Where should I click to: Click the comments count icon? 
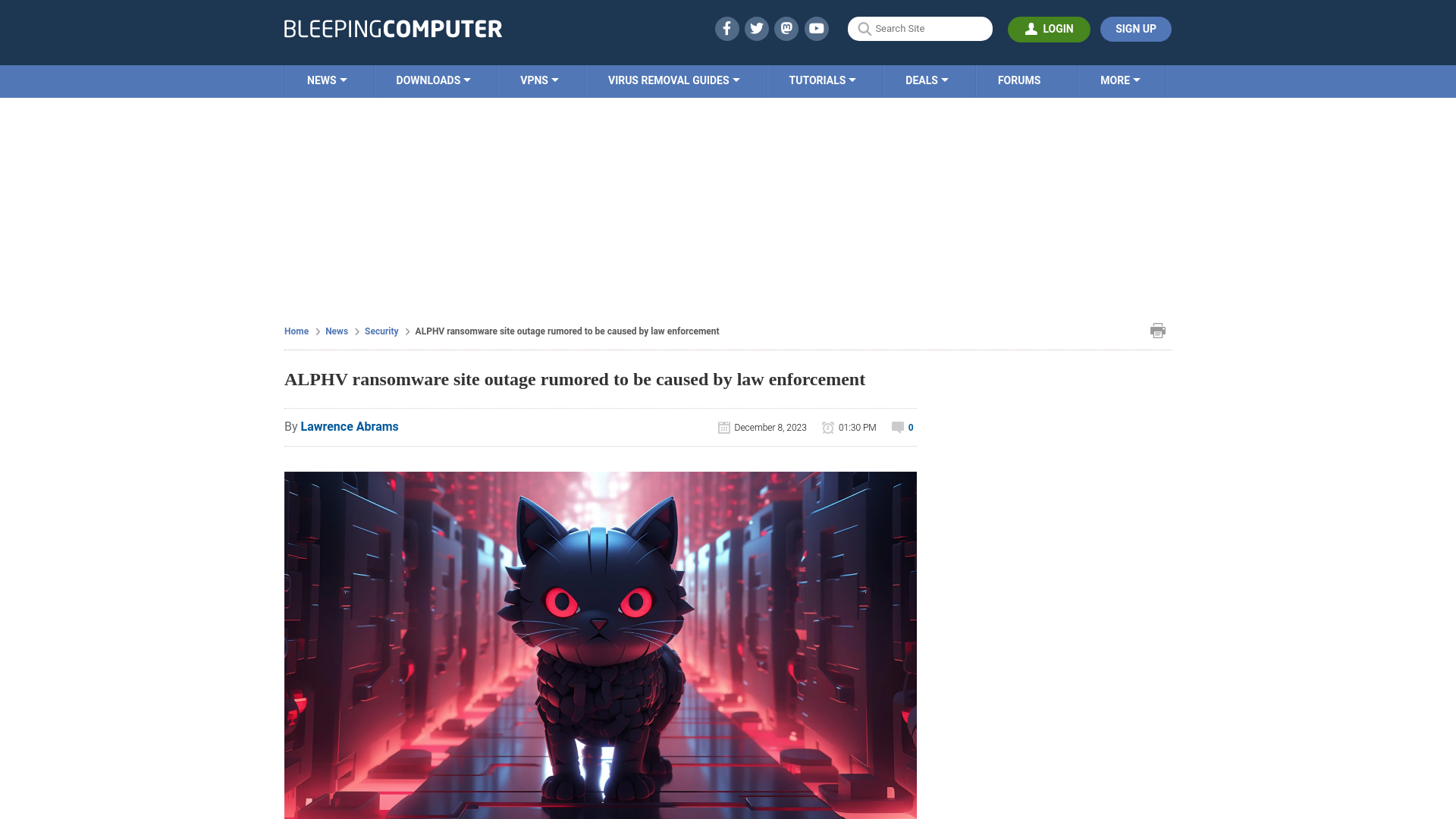pyautogui.click(x=896, y=427)
